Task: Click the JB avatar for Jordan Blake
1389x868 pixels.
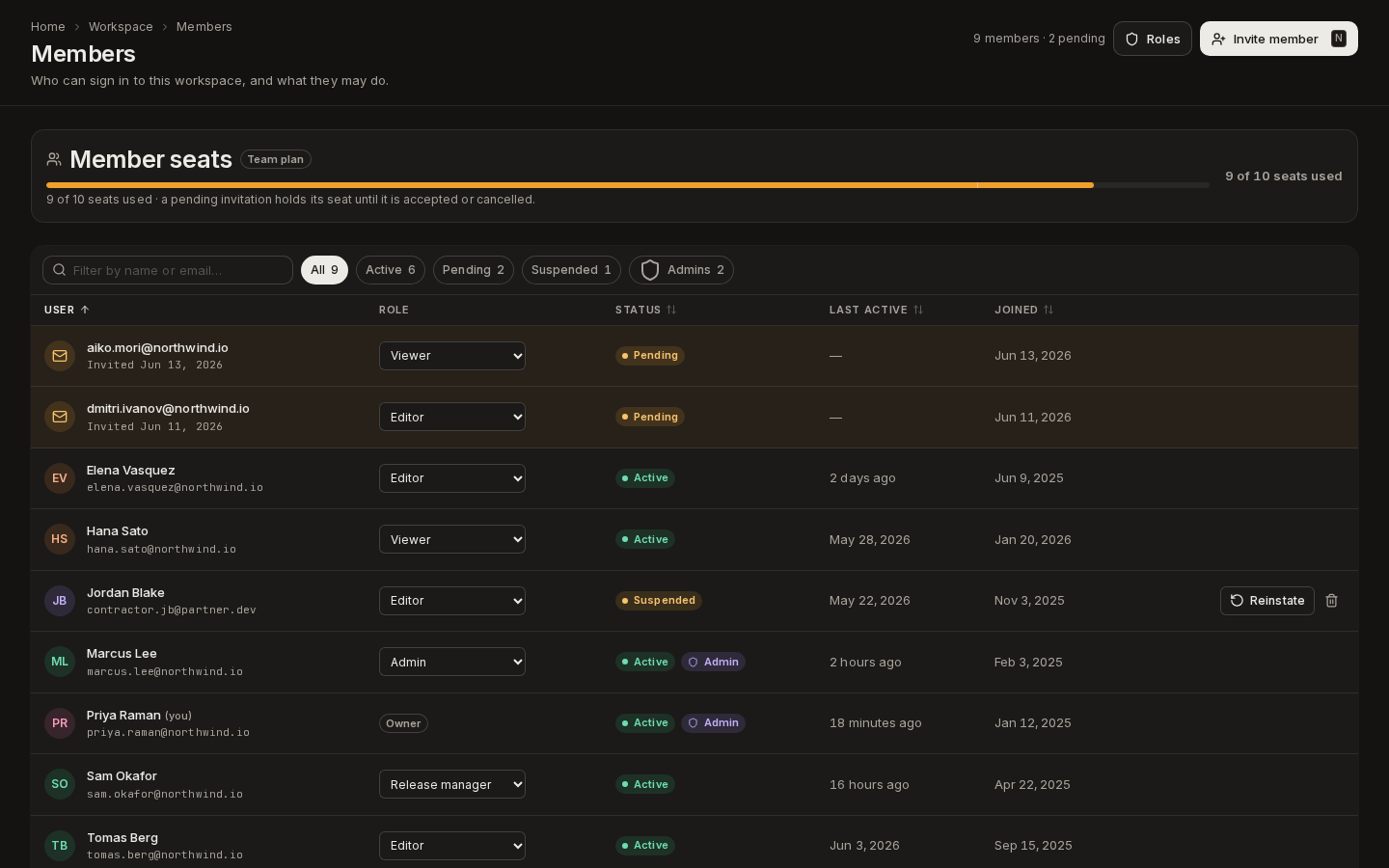Action: pyautogui.click(x=60, y=601)
